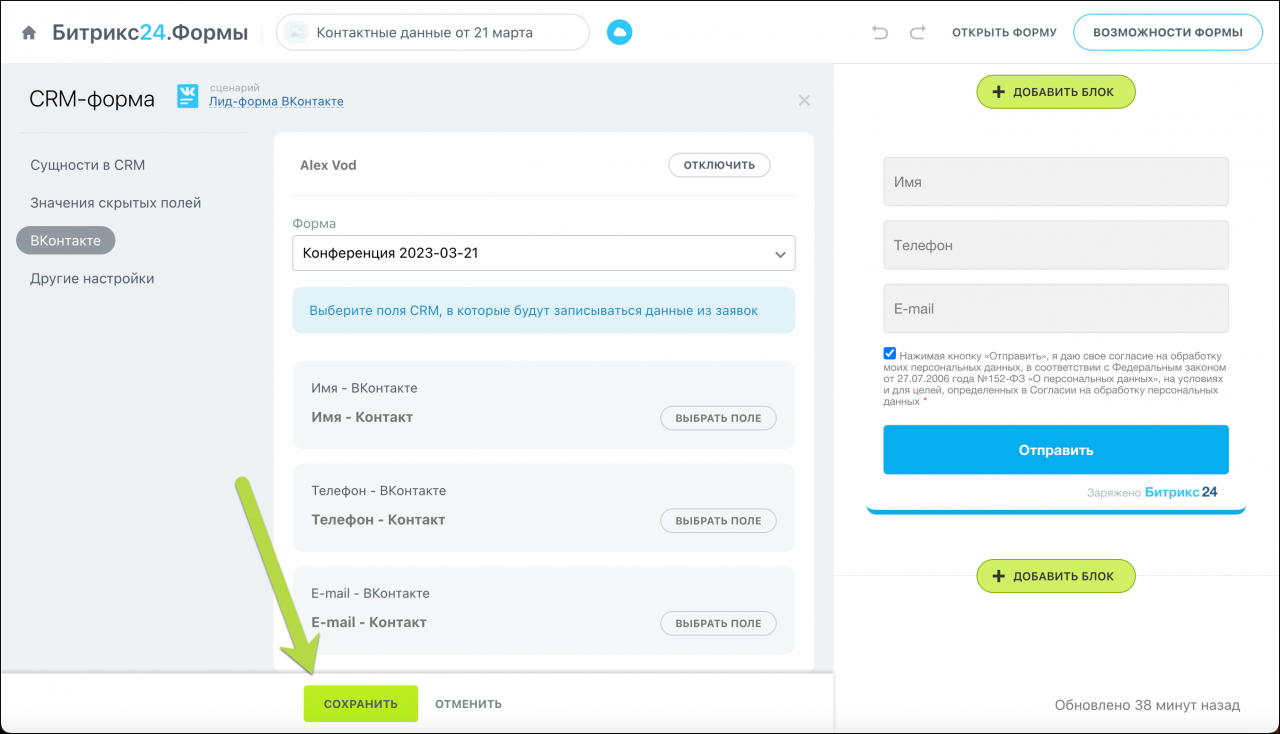
Task: Click Телефон - Контакт mapping text
Action: [378, 520]
